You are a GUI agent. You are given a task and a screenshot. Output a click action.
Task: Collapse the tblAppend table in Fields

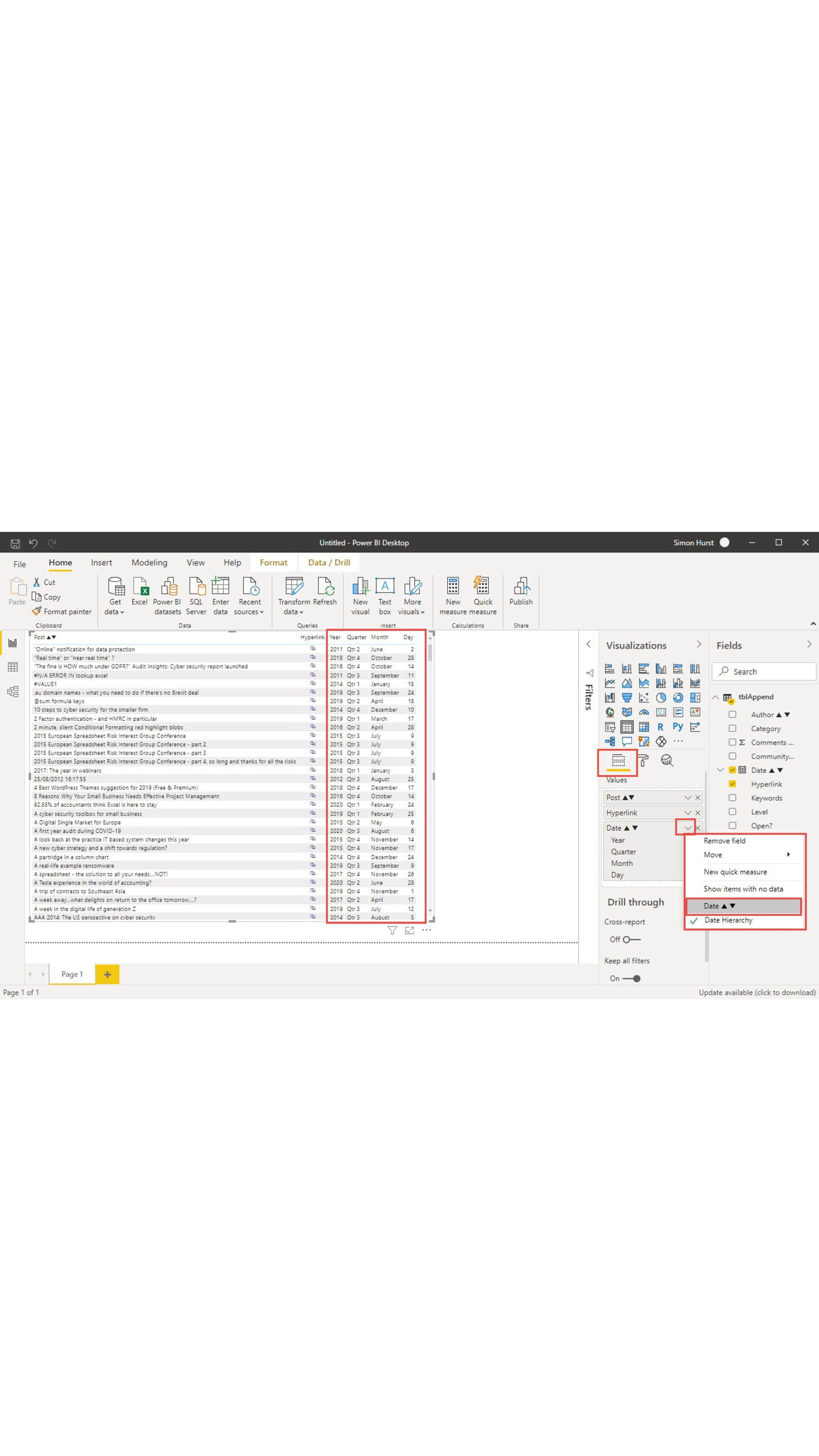(715, 697)
